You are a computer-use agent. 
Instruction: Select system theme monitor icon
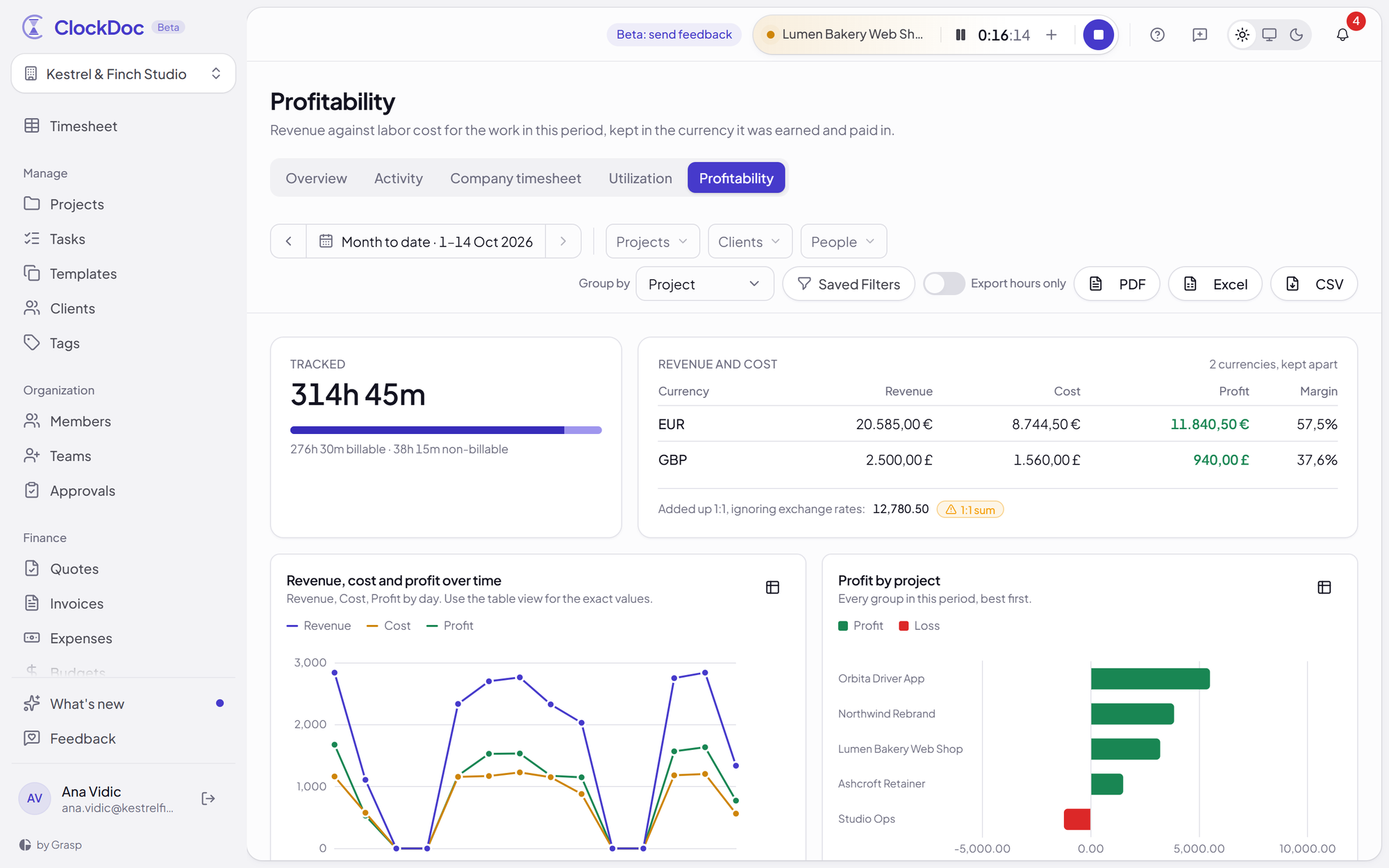coord(1270,35)
